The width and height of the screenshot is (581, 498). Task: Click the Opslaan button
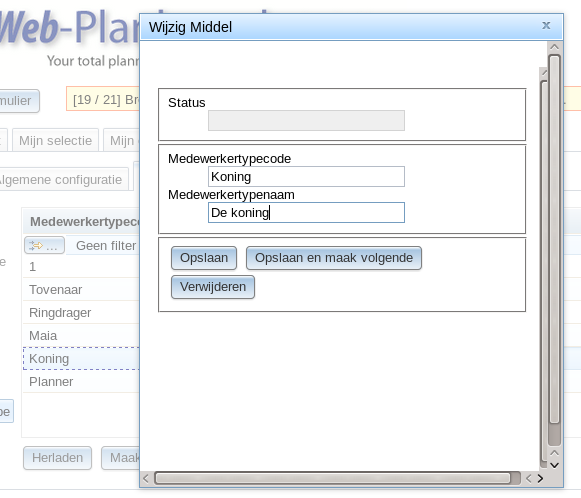tap(204, 258)
